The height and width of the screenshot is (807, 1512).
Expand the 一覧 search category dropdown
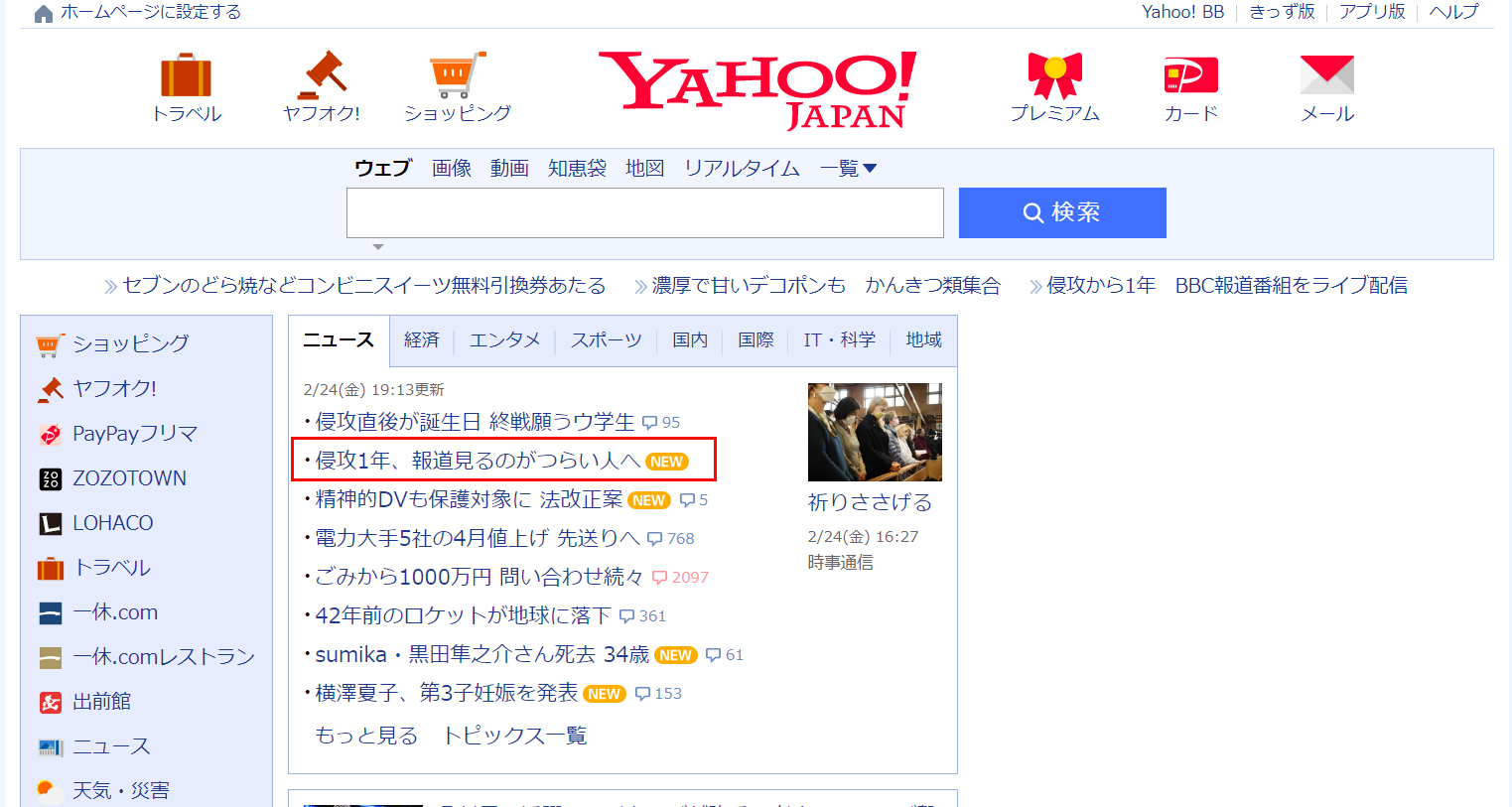(x=849, y=169)
